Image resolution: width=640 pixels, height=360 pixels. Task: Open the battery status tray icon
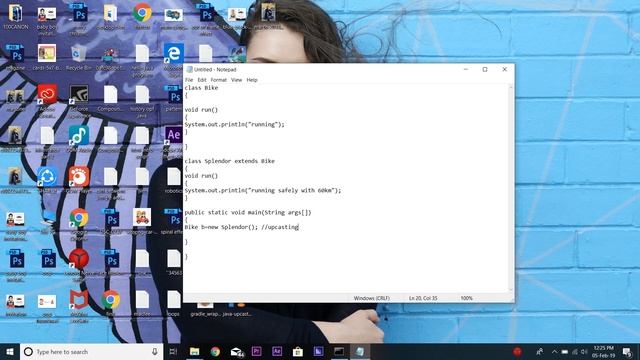[x=564, y=351]
